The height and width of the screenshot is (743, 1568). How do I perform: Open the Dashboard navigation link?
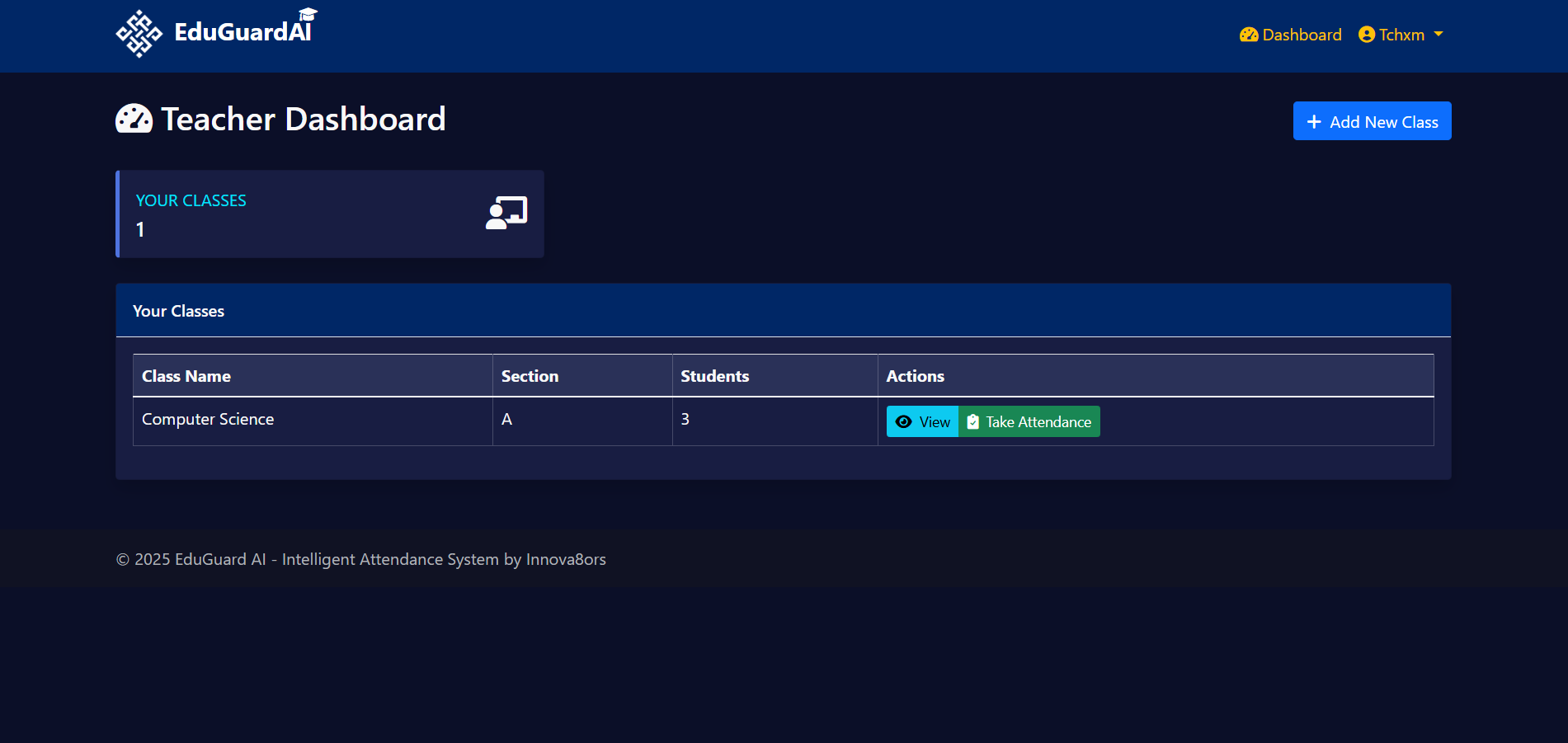(1291, 35)
